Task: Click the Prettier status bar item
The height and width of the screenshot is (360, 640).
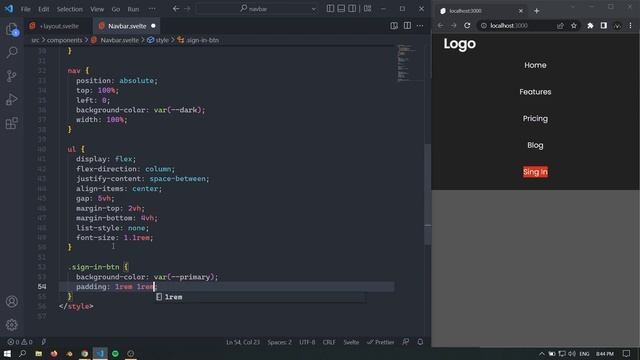Action: tap(380, 342)
